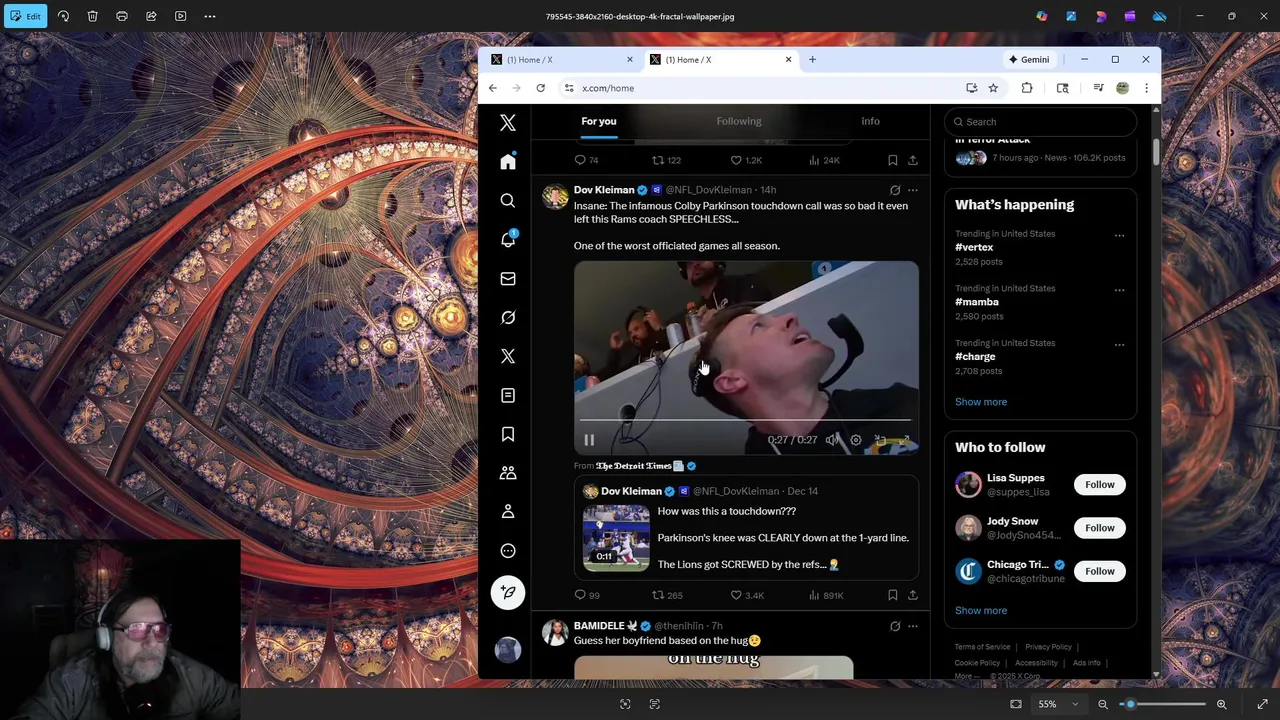This screenshot has height=720, width=1280.
Task: Open Communities icon in X sidebar
Action: (x=508, y=473)
